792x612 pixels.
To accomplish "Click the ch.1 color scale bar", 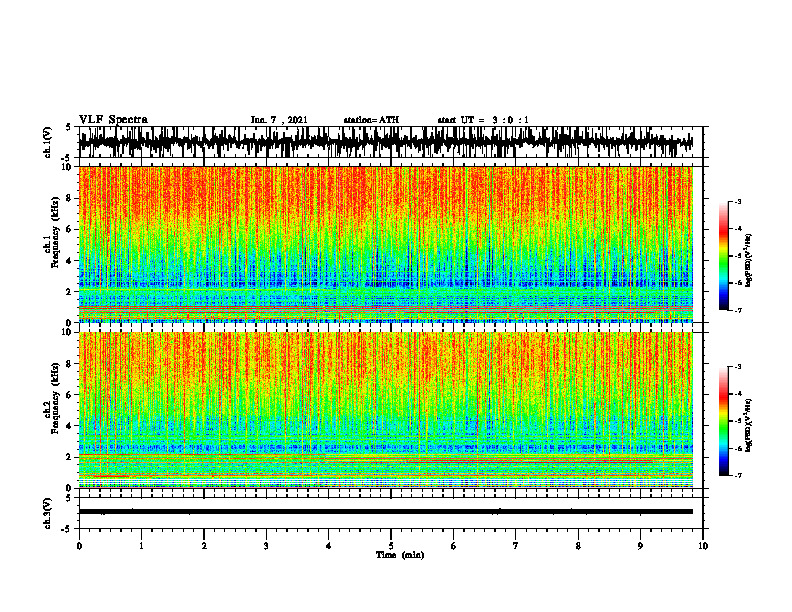I will (x=724, y=256).
